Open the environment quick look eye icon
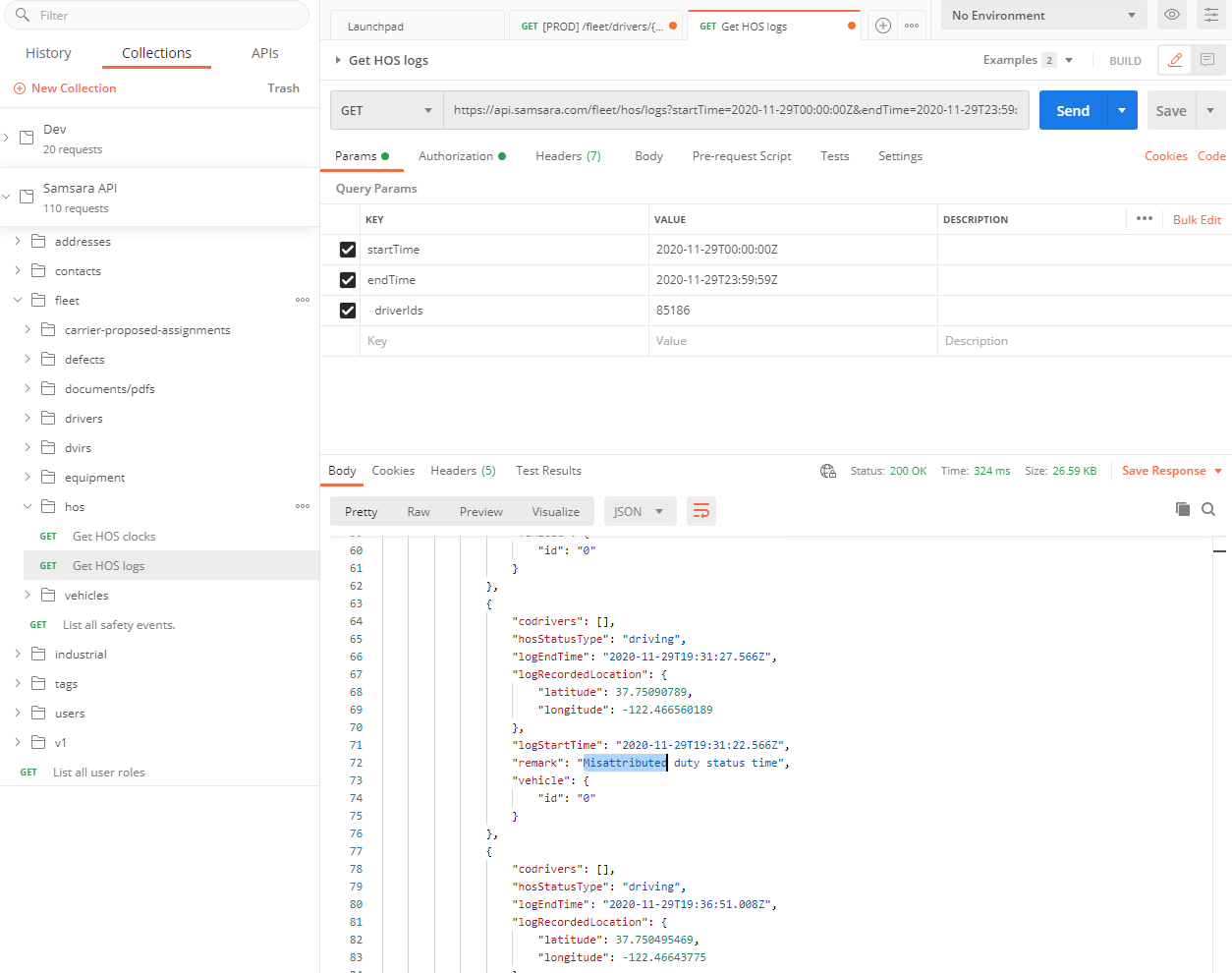This screenshot has width=1232, height=973. point(1172,15)
